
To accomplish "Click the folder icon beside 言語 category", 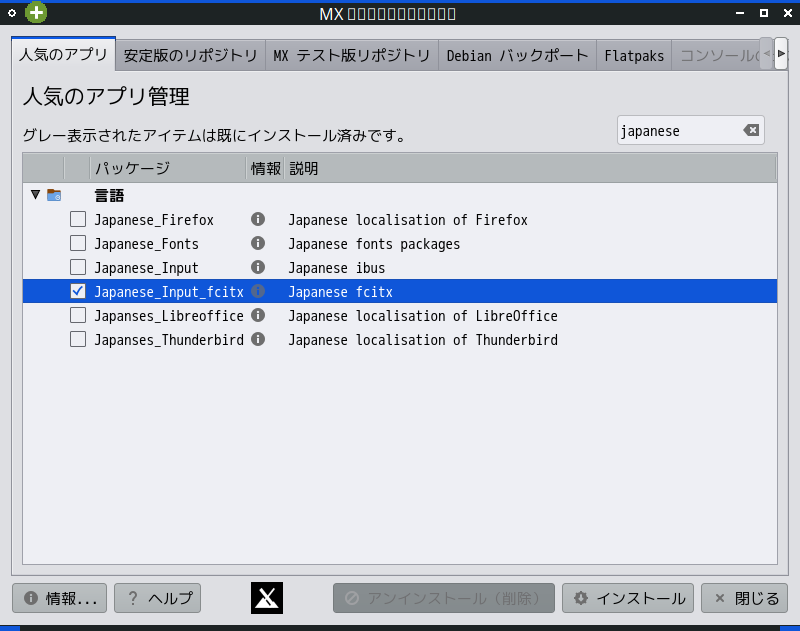I will click(x=54, y=195).
